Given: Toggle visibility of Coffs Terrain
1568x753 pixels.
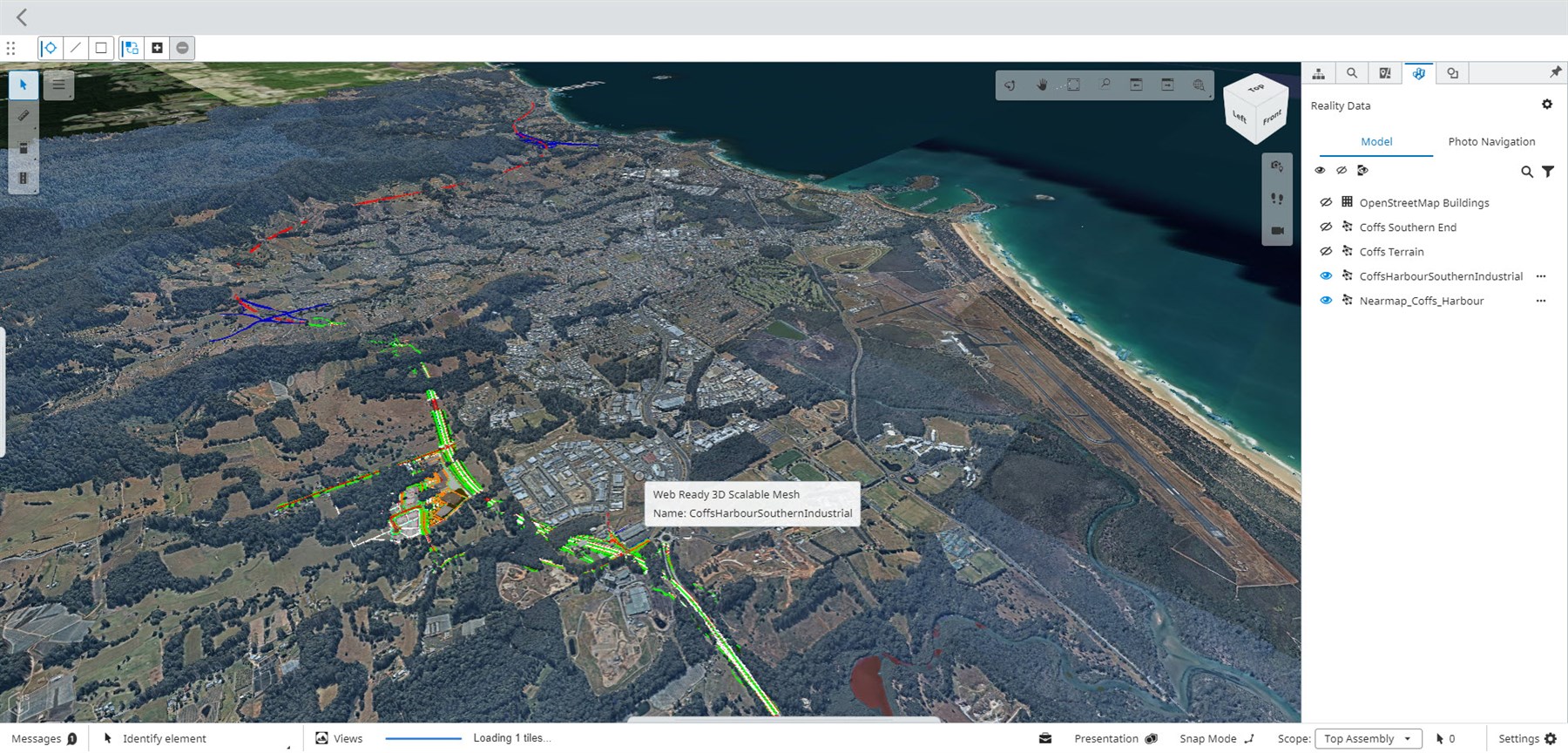Looking at the screenshot, I should click(x=1326, y=252).
